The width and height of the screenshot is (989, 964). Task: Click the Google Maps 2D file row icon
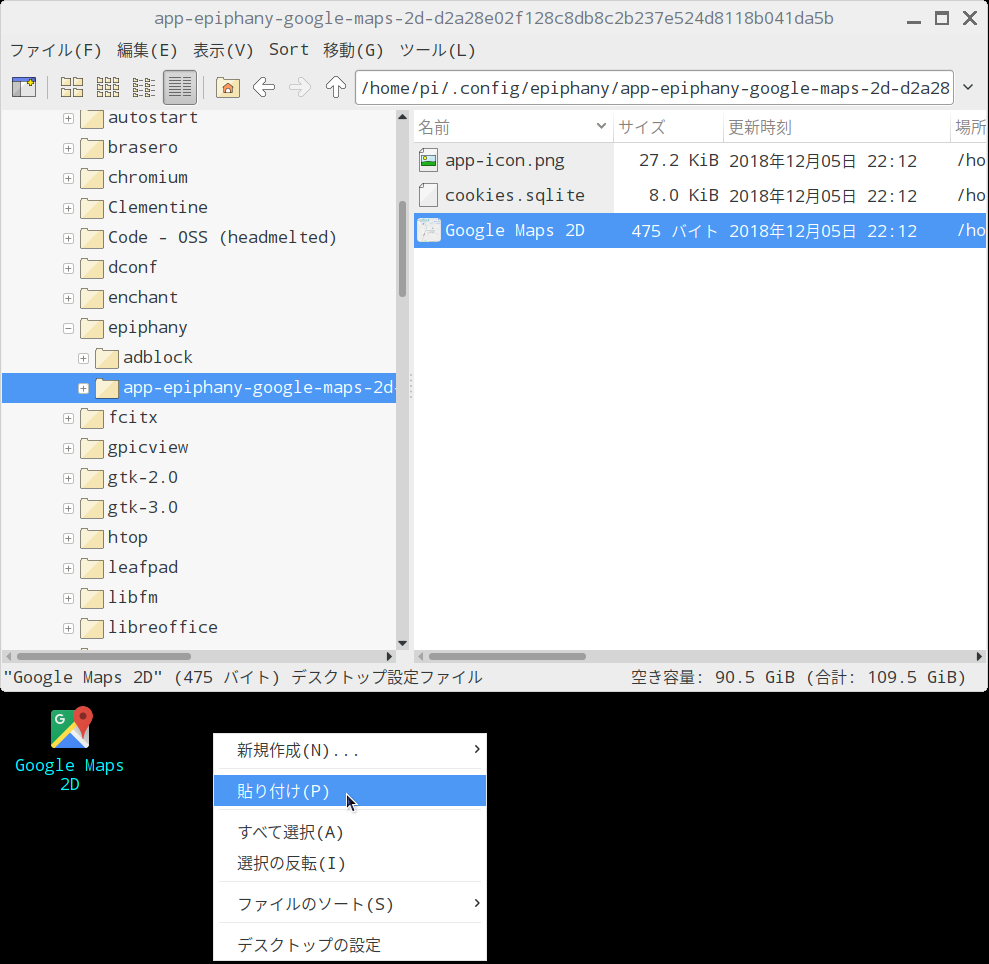(x=428, y=230)
